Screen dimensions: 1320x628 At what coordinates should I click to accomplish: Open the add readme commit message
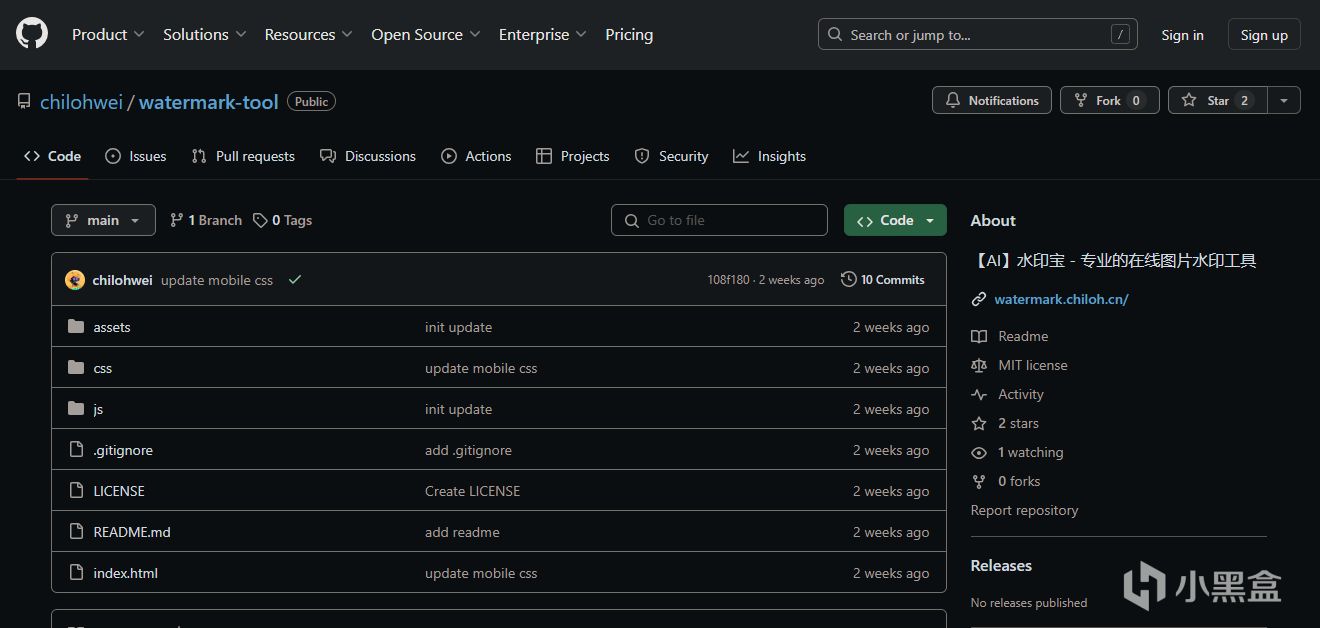462,532
